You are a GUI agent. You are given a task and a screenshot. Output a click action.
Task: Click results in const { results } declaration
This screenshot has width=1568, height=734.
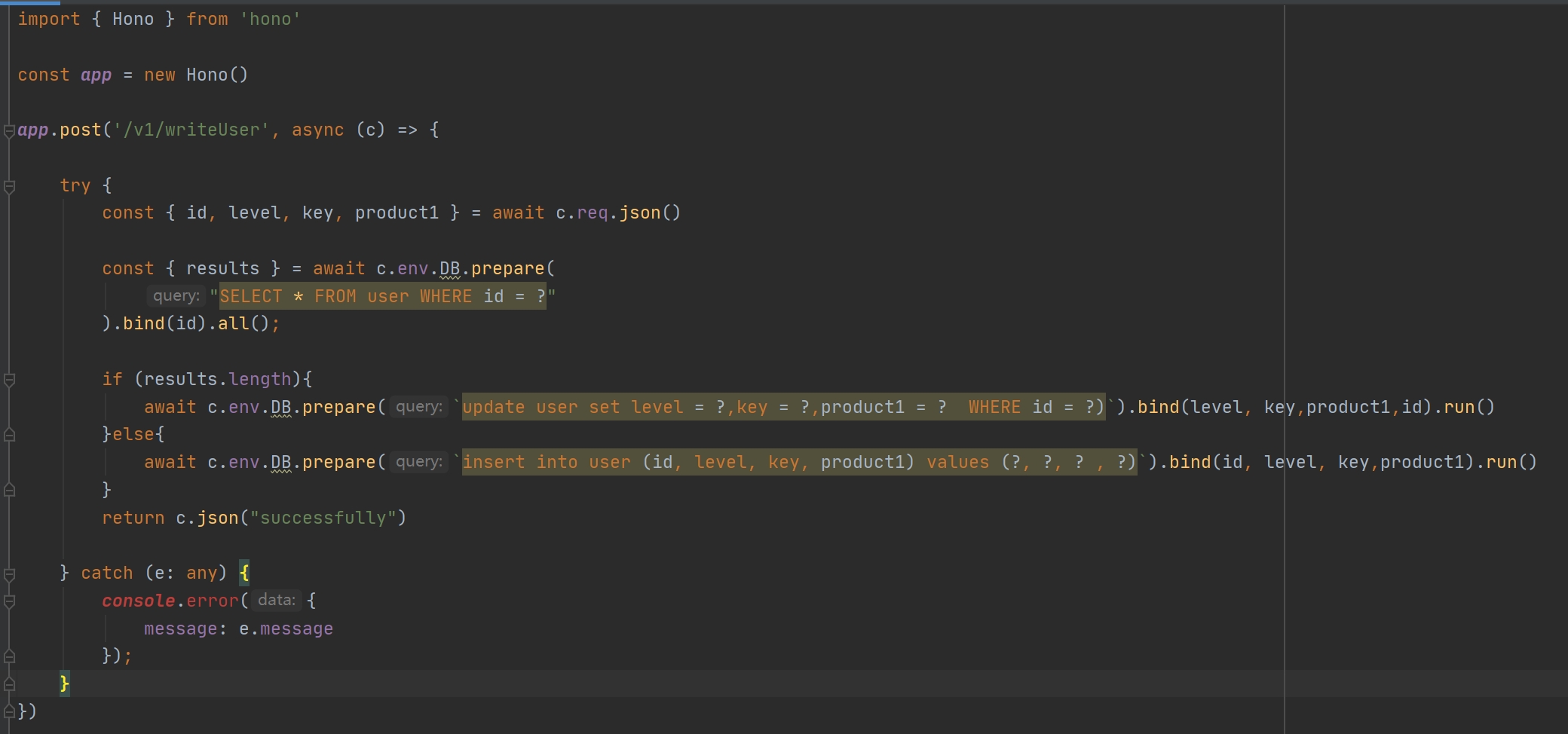222,268
